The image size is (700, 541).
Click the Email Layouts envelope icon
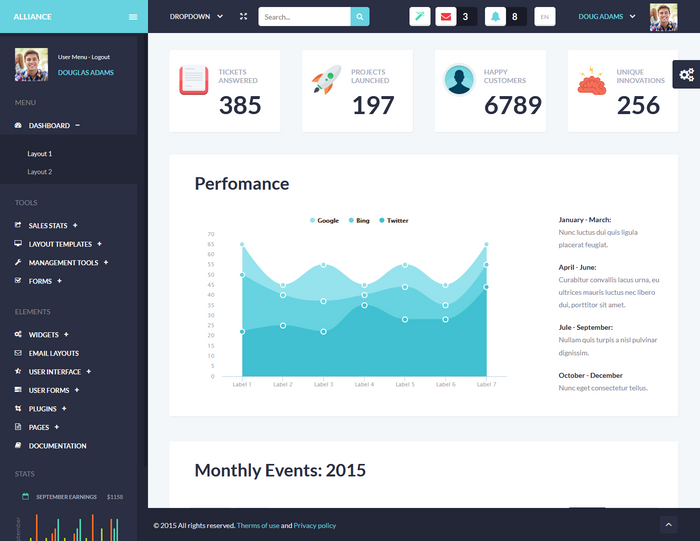(18, 353)
